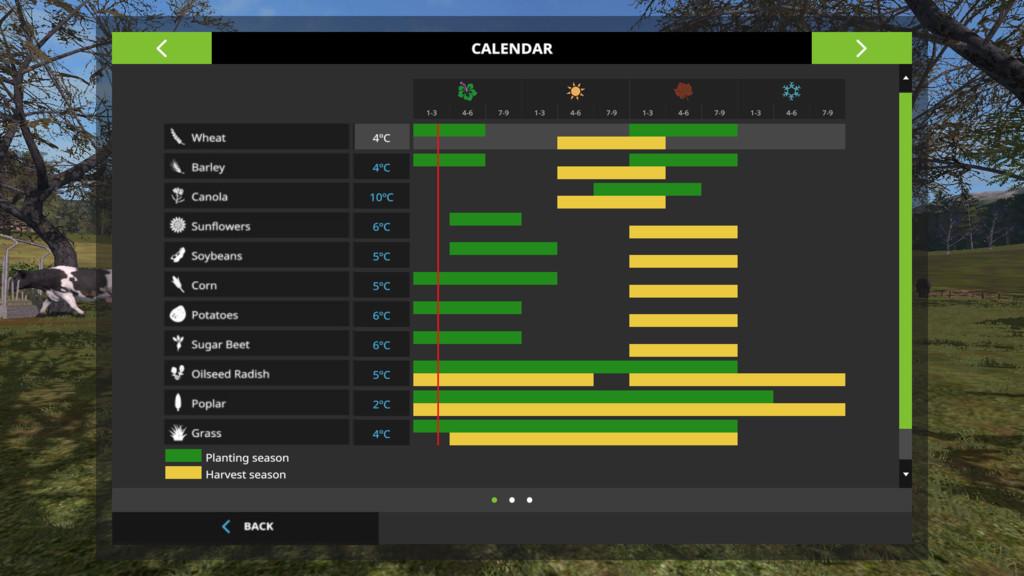Click the Canola 10°C temperature cell
1024x576 pixels.
click(x=382, y=197)
